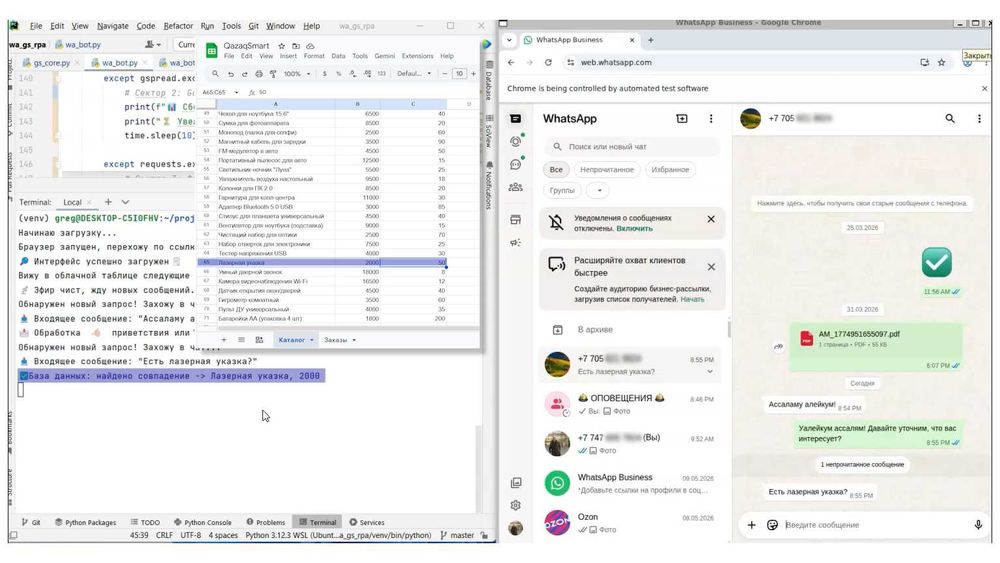Open WhatsApp Status sidebar icon

click(515, 142)
